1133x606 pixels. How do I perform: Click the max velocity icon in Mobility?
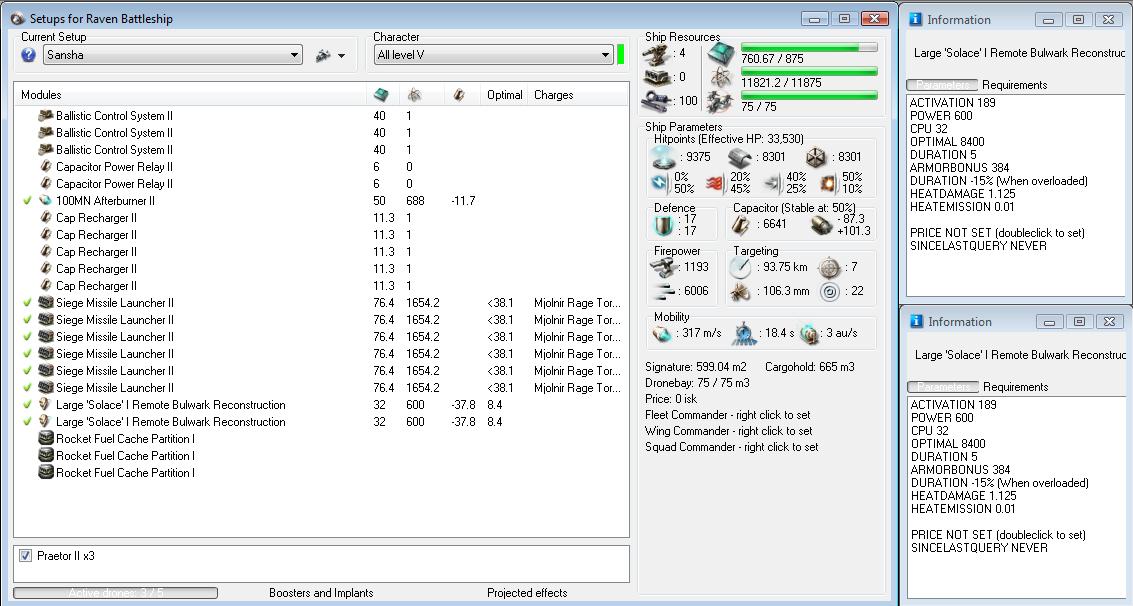[x=662, y=333]
